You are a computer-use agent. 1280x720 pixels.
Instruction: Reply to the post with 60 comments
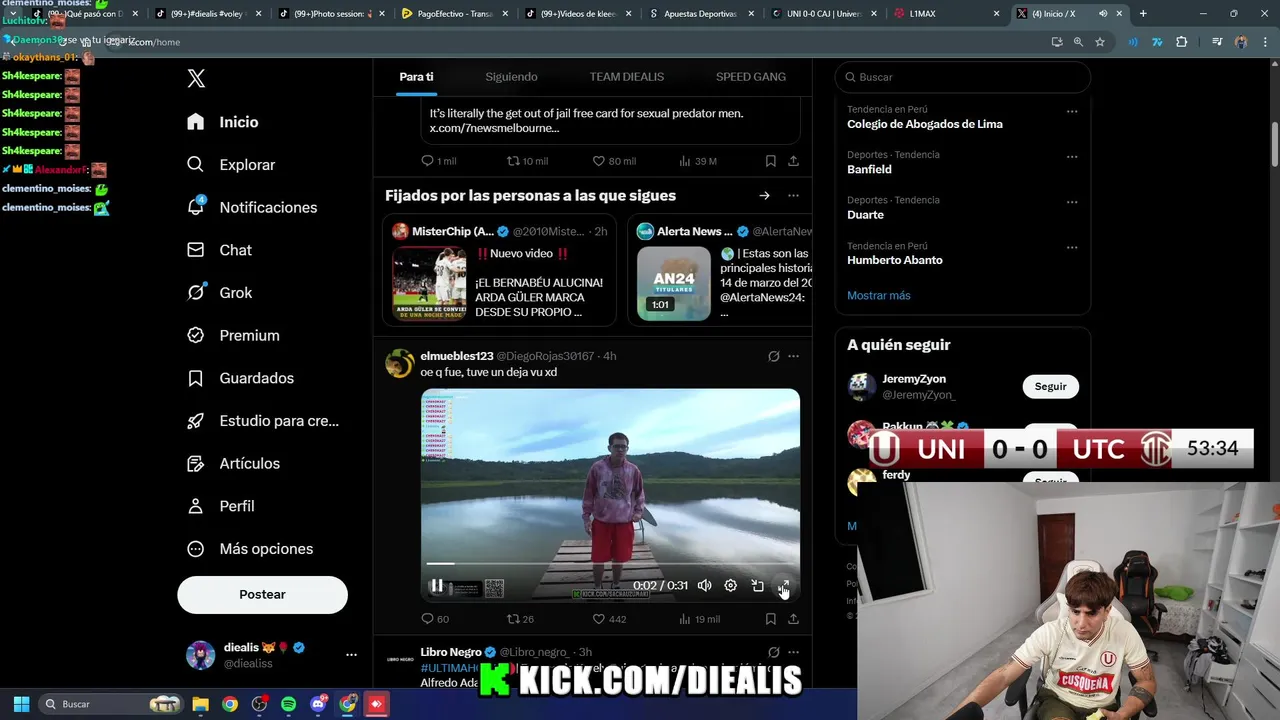coord(435,619)
